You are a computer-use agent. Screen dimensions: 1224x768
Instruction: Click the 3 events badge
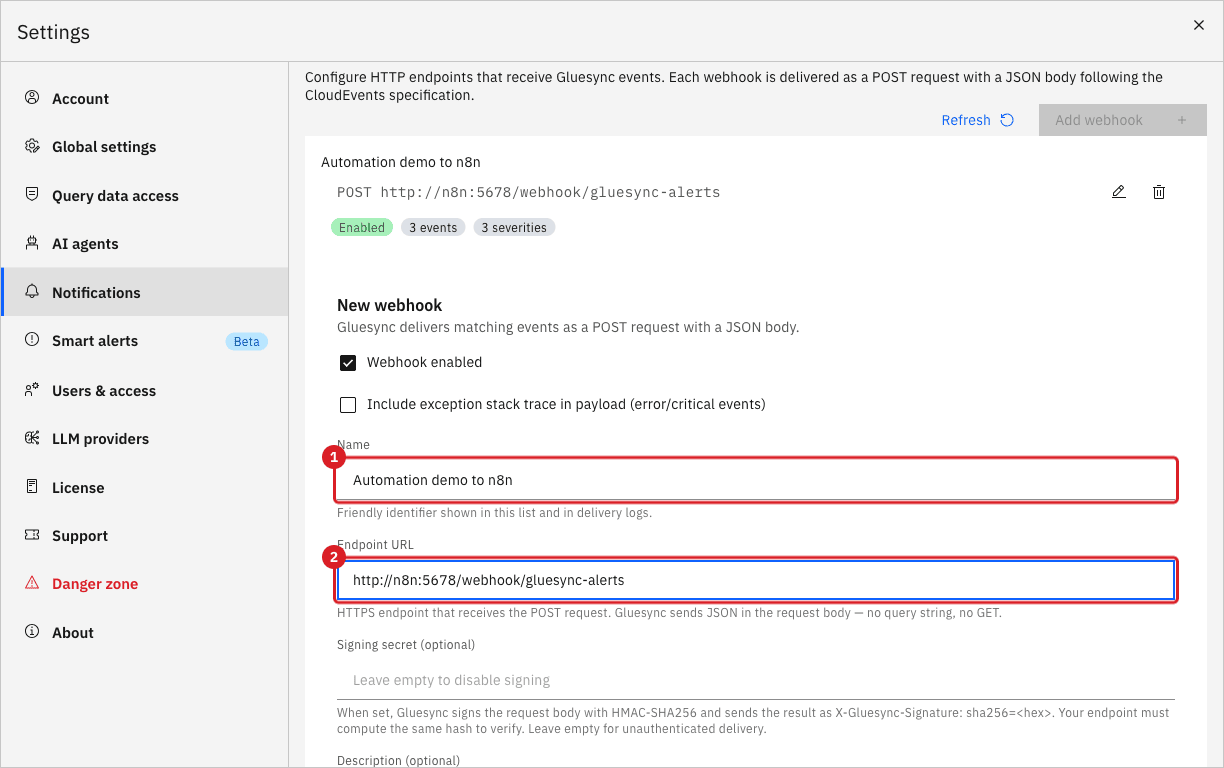tap(433, 228)
